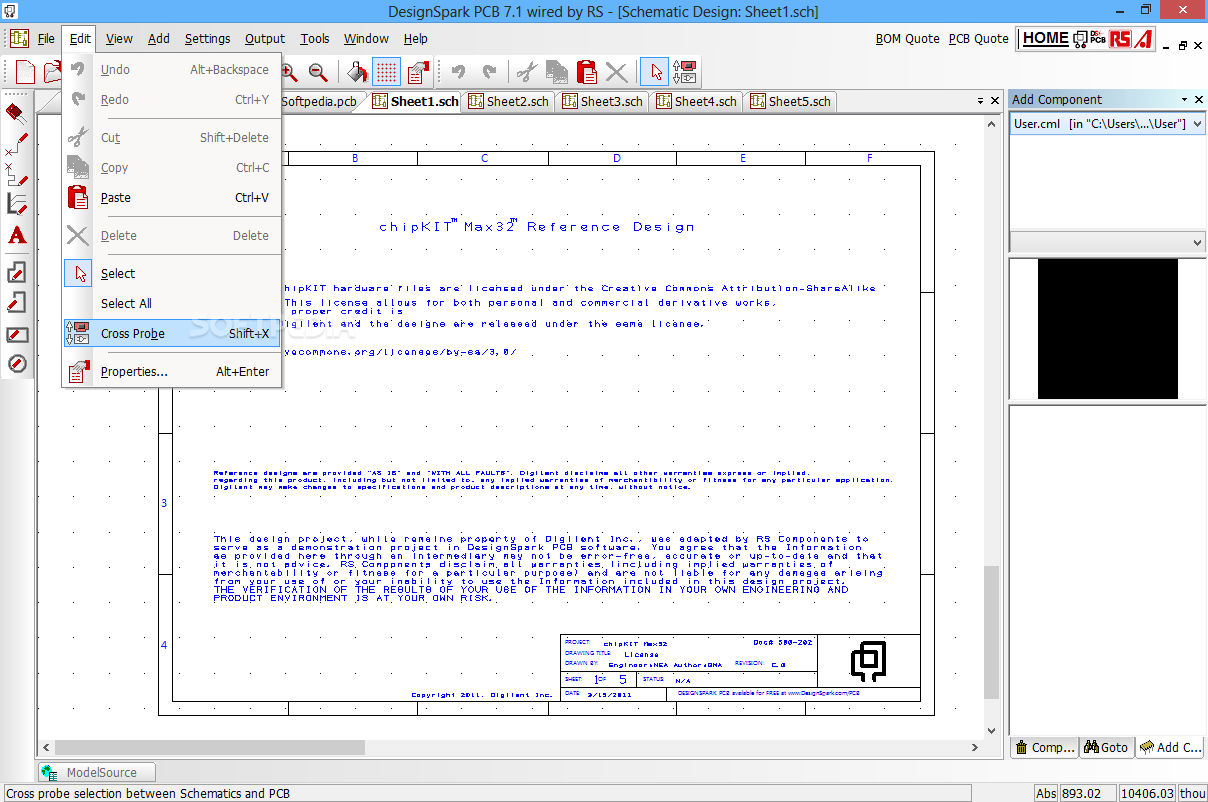Open the View menu
Viewport: 1208px width, 802px height.
(119, 39)
